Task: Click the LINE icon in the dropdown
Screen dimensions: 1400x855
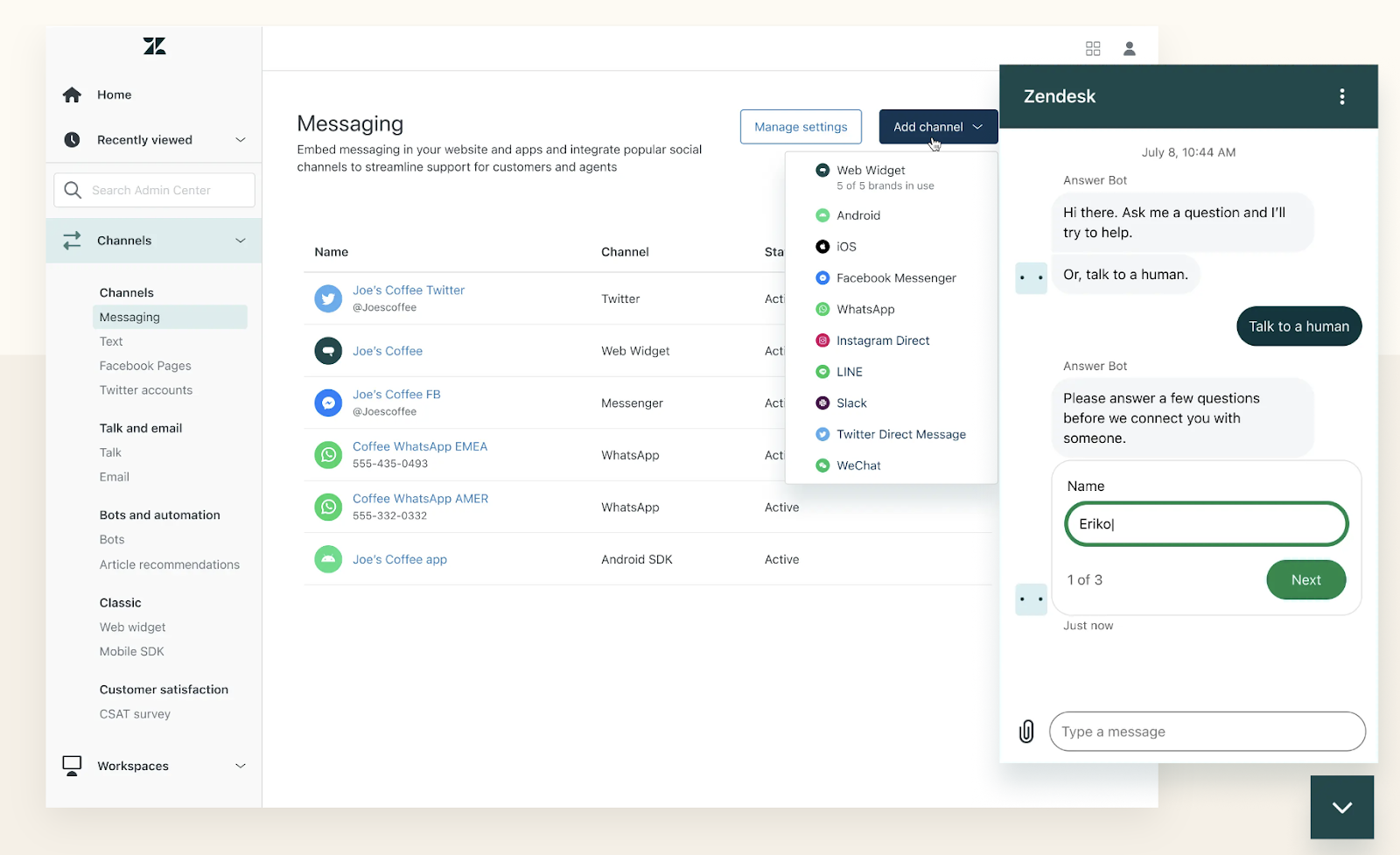Action: pos(822,372)
